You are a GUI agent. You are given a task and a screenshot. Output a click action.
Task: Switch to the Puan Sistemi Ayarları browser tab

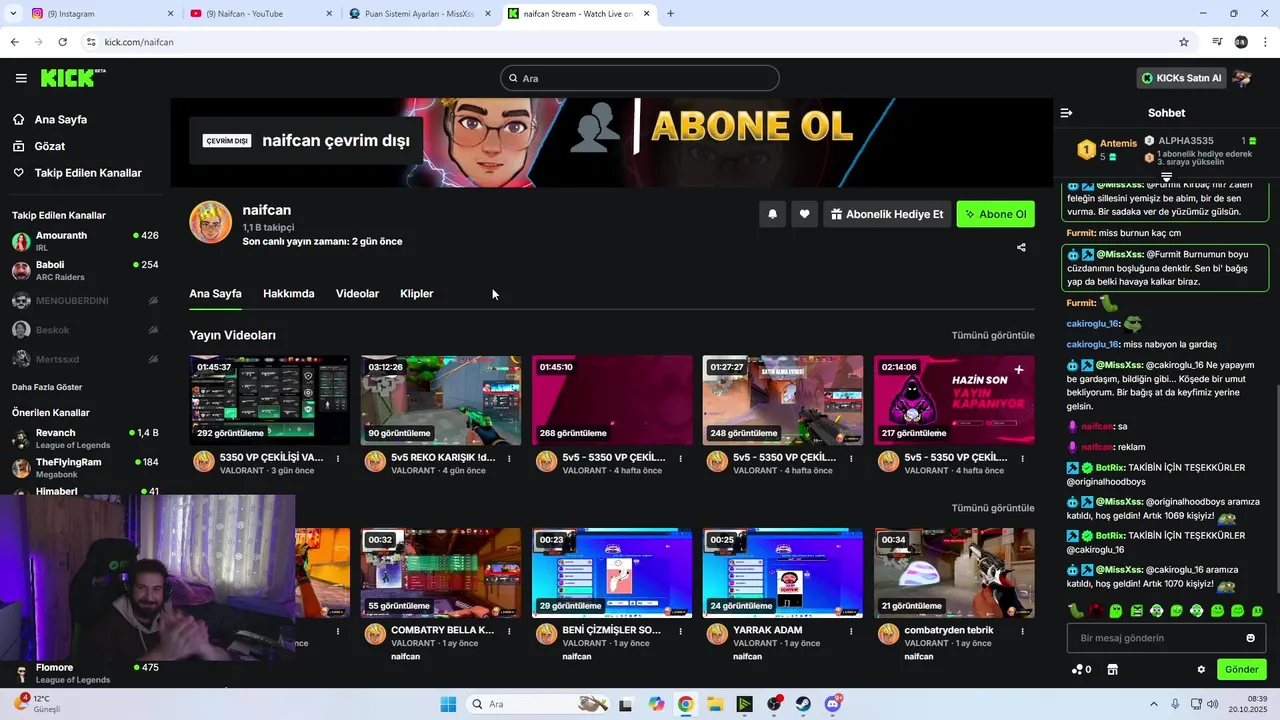pyautogui.click(x=420, y=14)
